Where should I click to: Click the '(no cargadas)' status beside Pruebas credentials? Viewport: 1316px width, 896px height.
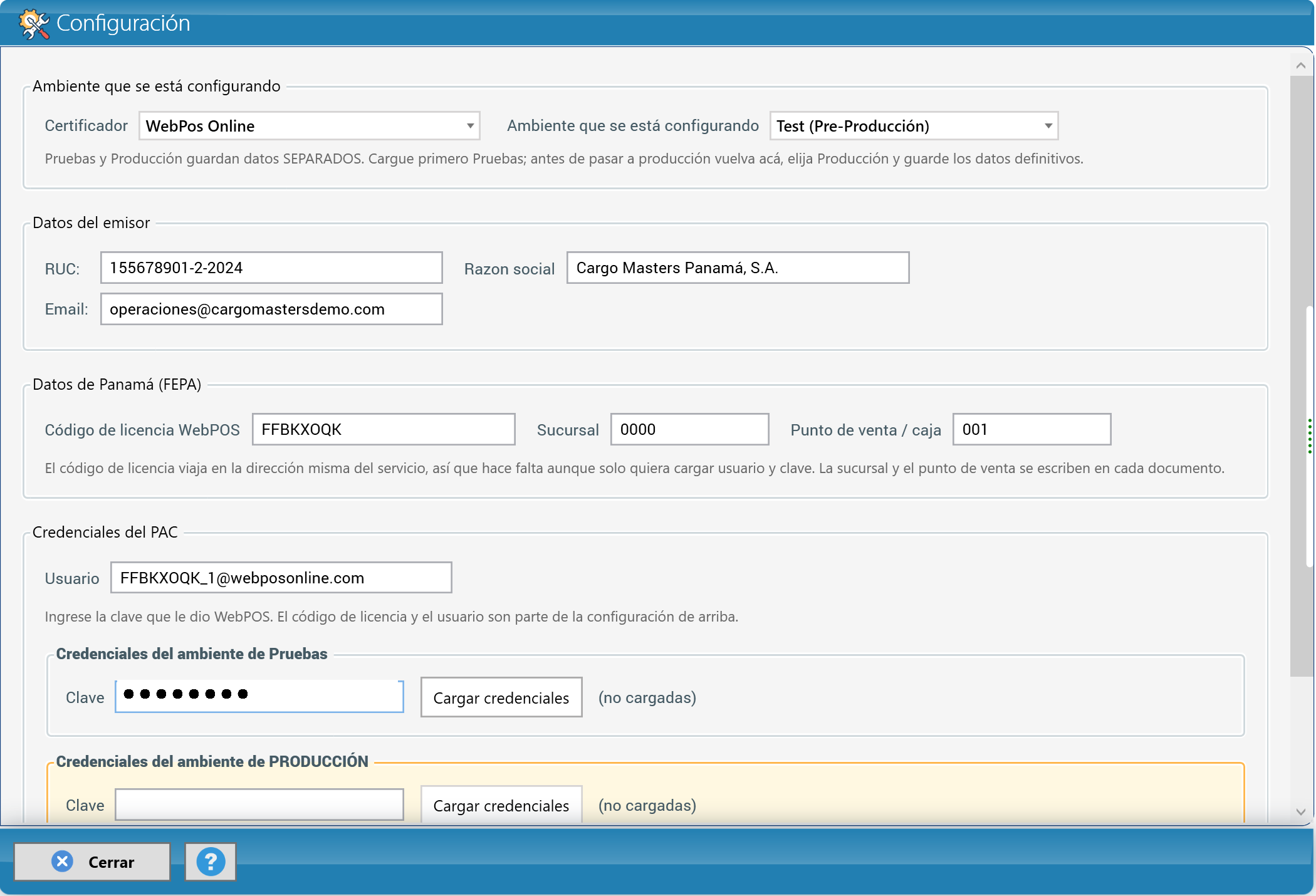click(647, 698)
